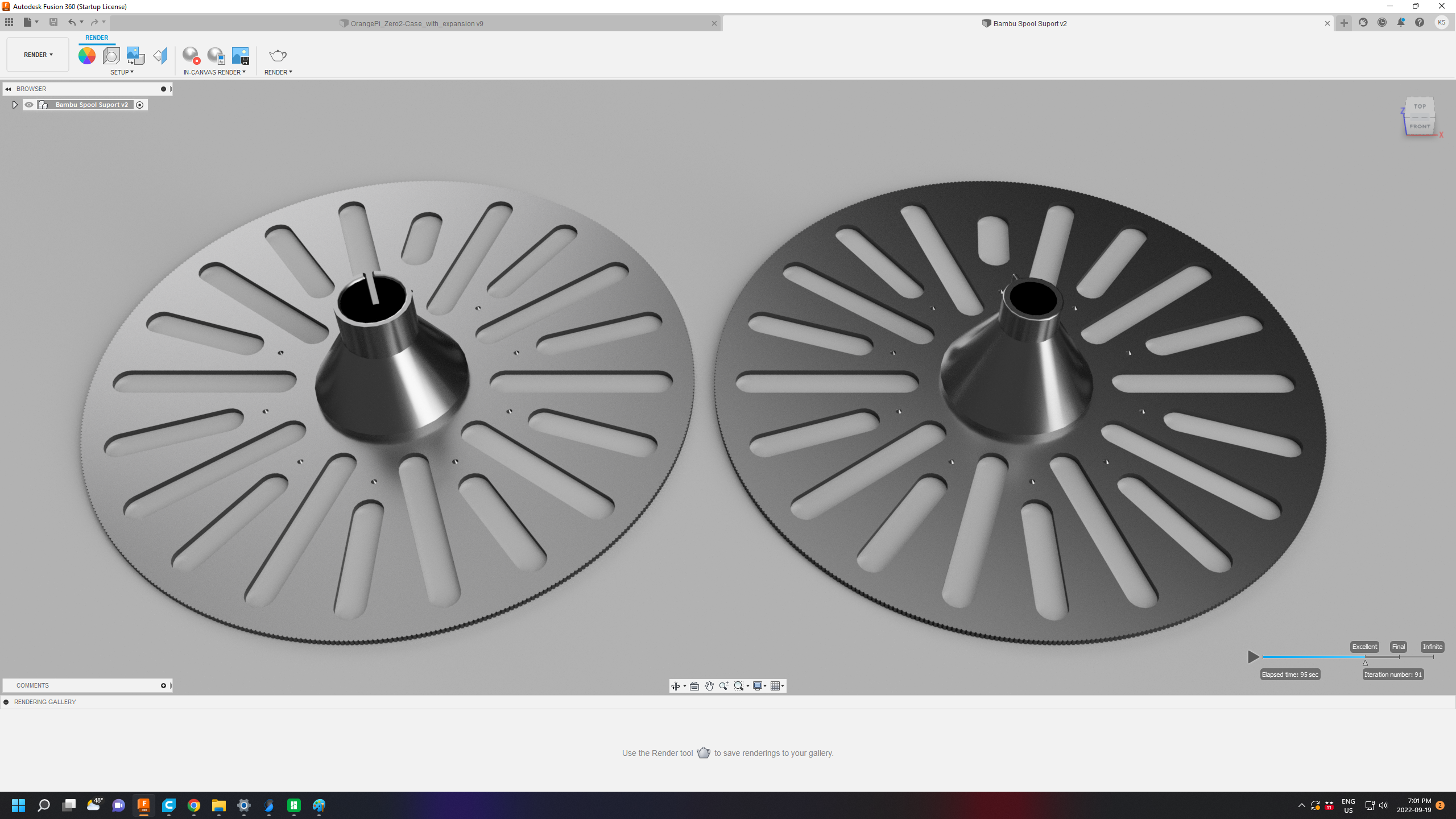Activate the Bambu Spool Suport v2 radio button
The width and height of the screenshot is (1456, 819).
coord(140,105)
